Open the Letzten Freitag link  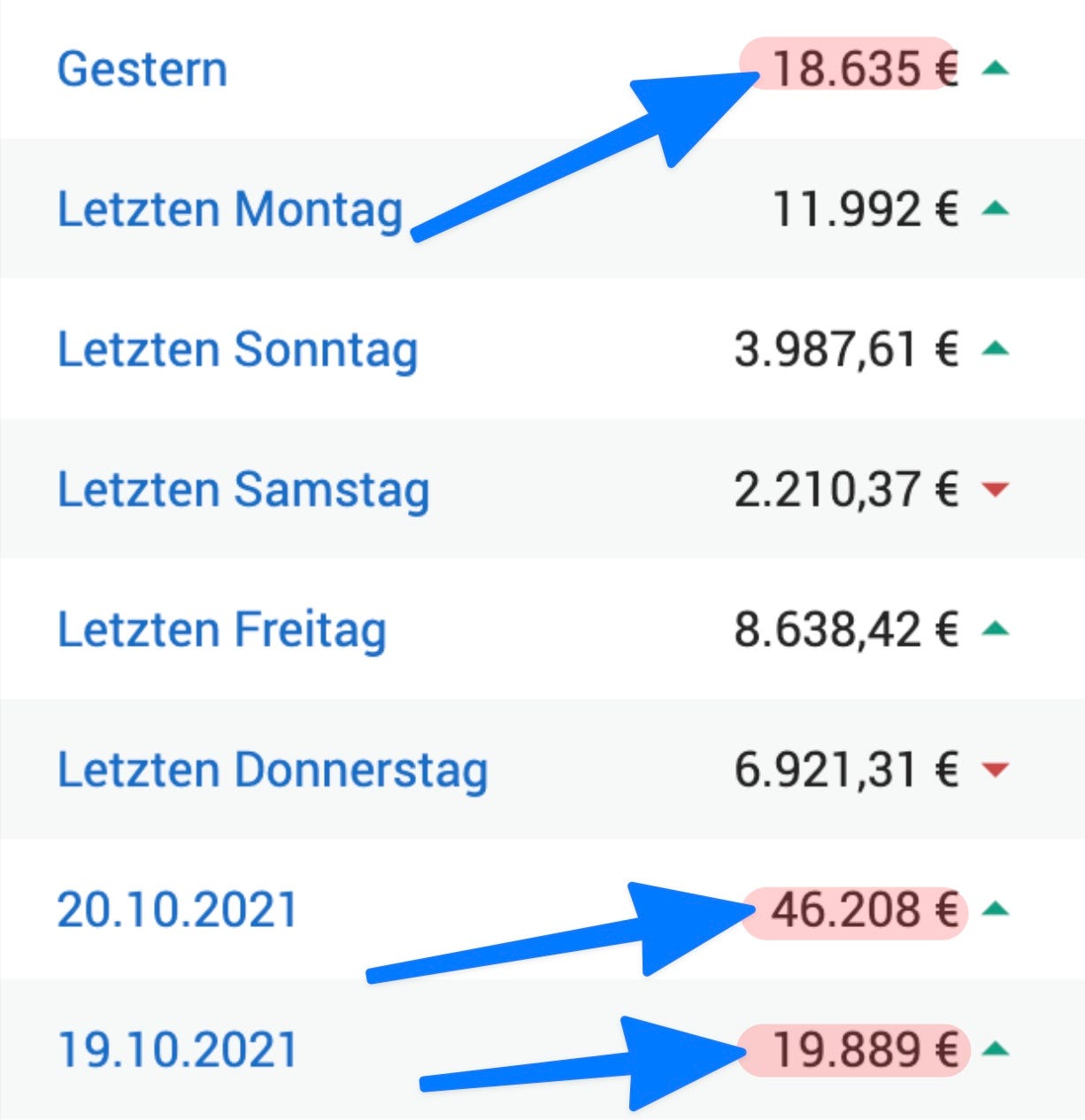coord(221,629)
